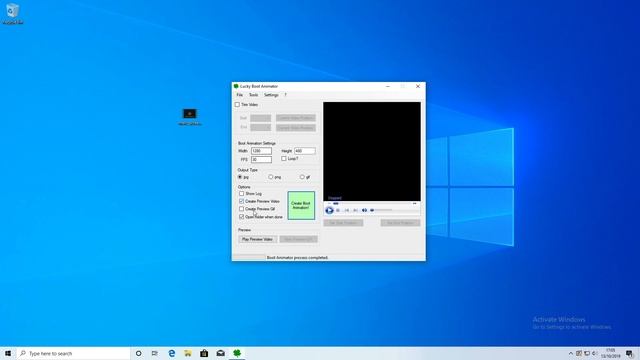Image resolution: width=640 pixels, height=360 pixels.
Task: Select jpg output type
Action: (x=240, y=177)
